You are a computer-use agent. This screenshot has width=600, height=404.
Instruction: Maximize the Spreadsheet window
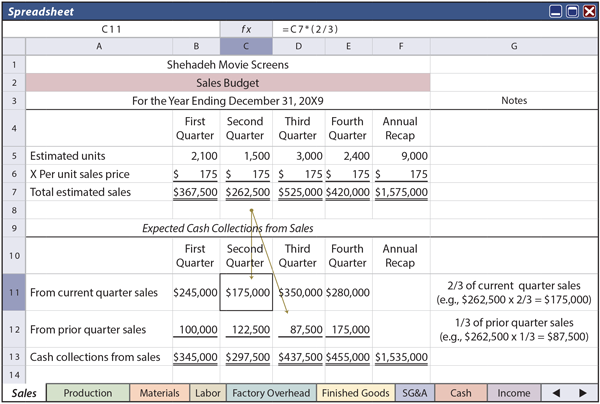click(x=572, y=11)
